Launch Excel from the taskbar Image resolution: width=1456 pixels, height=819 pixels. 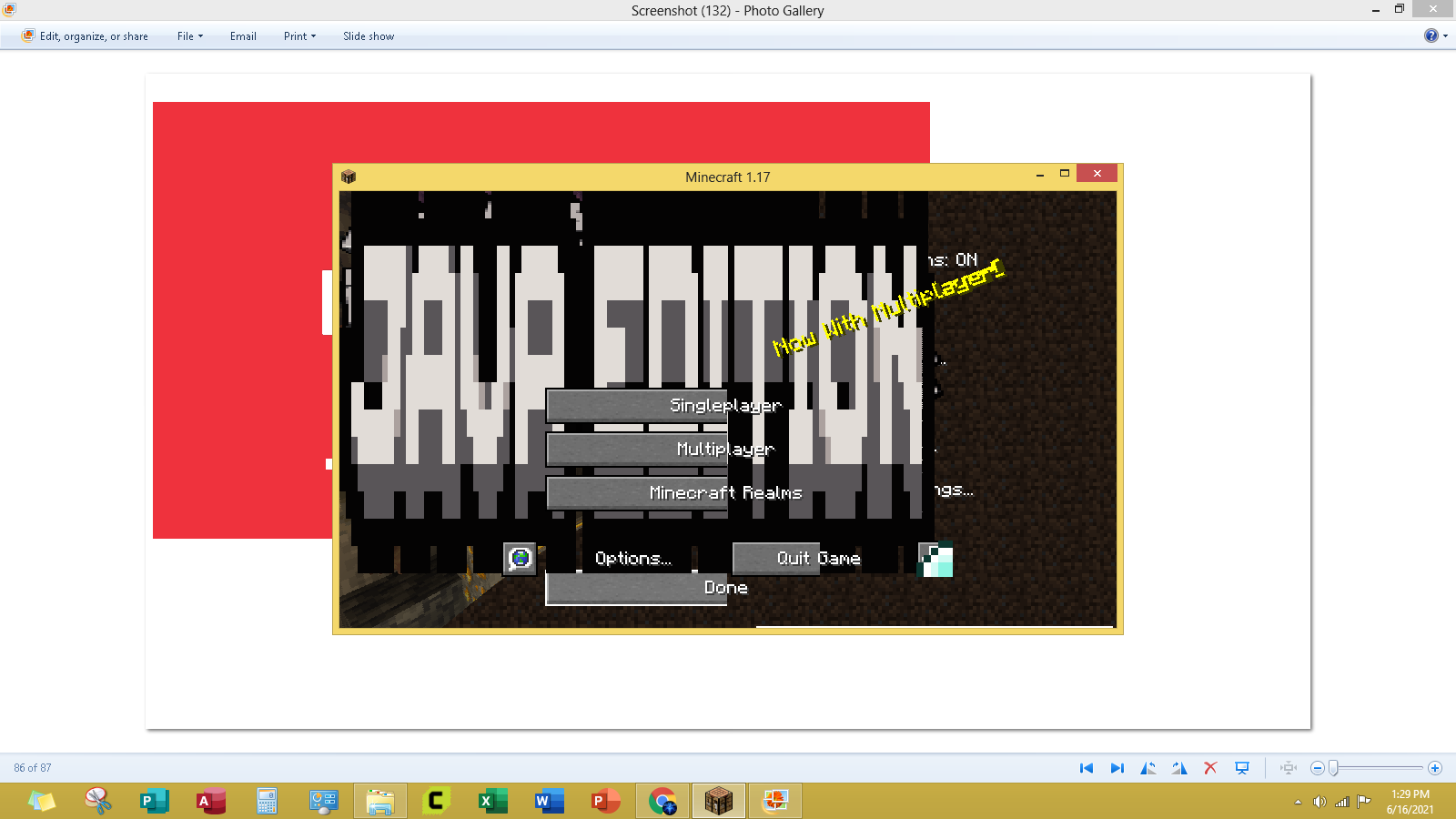(492, 801)
